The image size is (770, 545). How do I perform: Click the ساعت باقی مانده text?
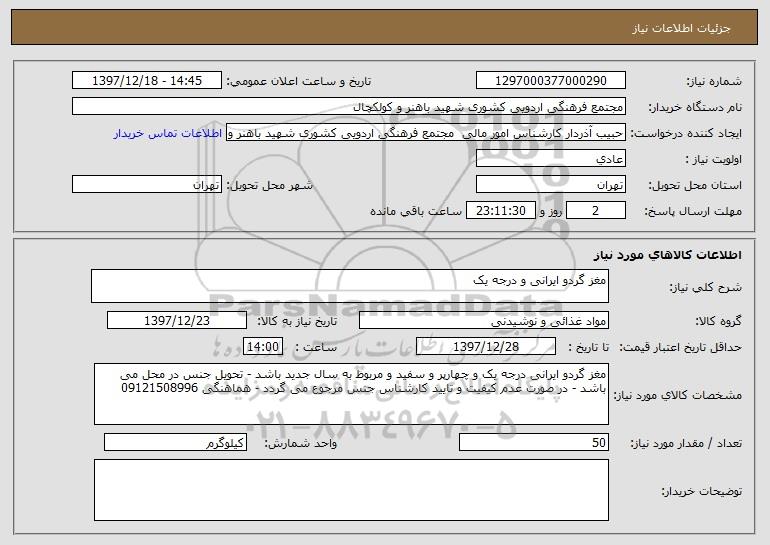(415, 211)
